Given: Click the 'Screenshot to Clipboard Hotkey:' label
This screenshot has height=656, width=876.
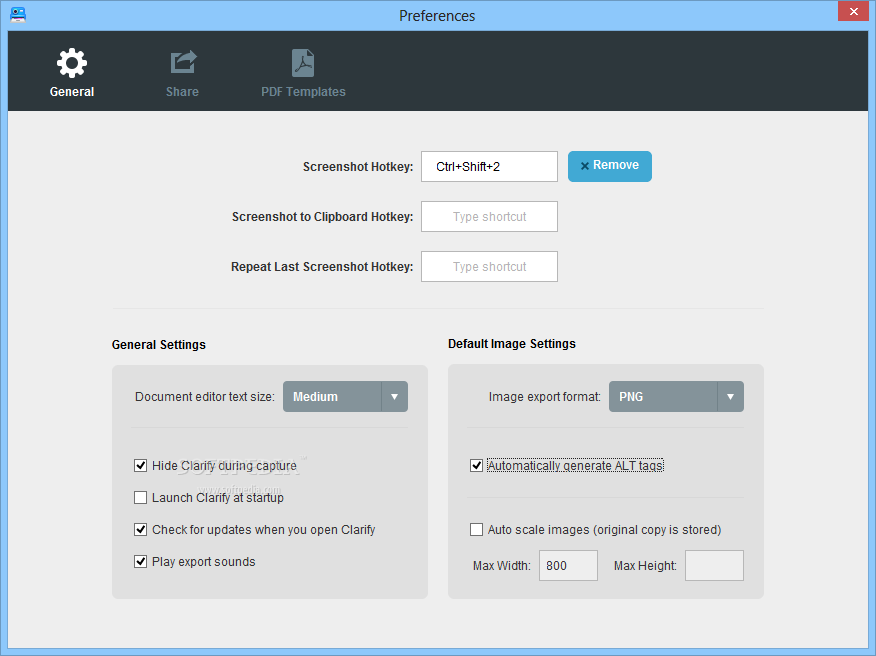Looking at the screenshot, I should [x=322, y=217].
